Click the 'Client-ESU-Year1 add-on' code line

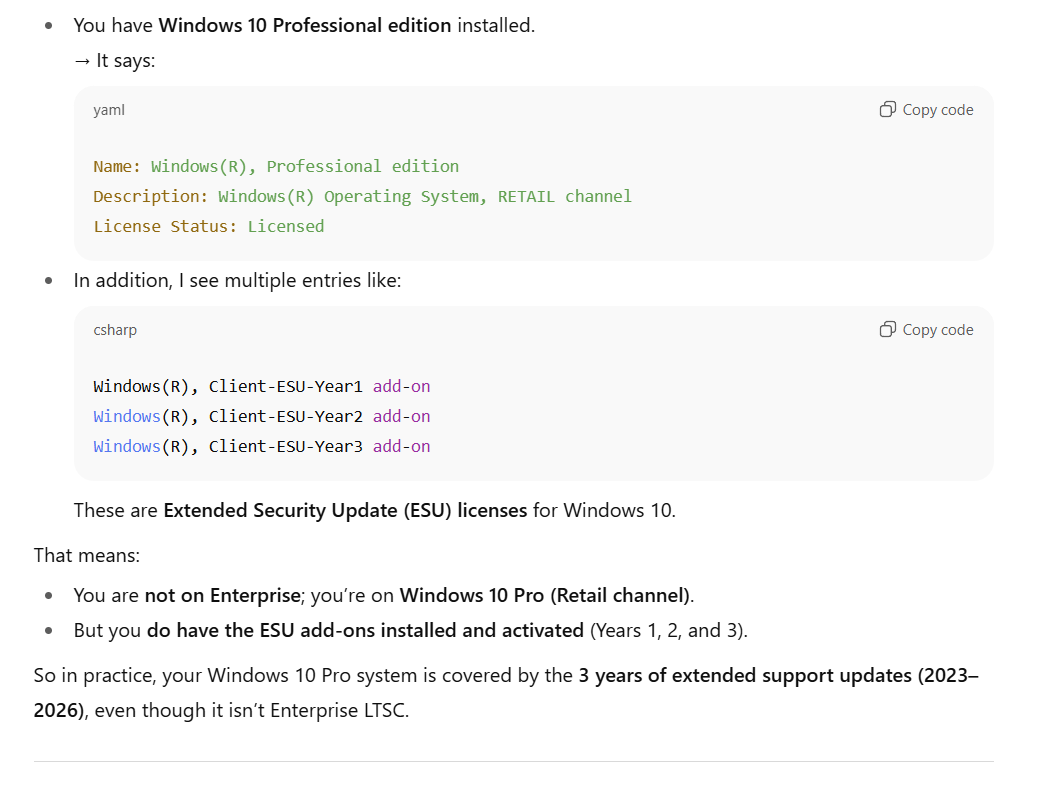tap(262, 386)
